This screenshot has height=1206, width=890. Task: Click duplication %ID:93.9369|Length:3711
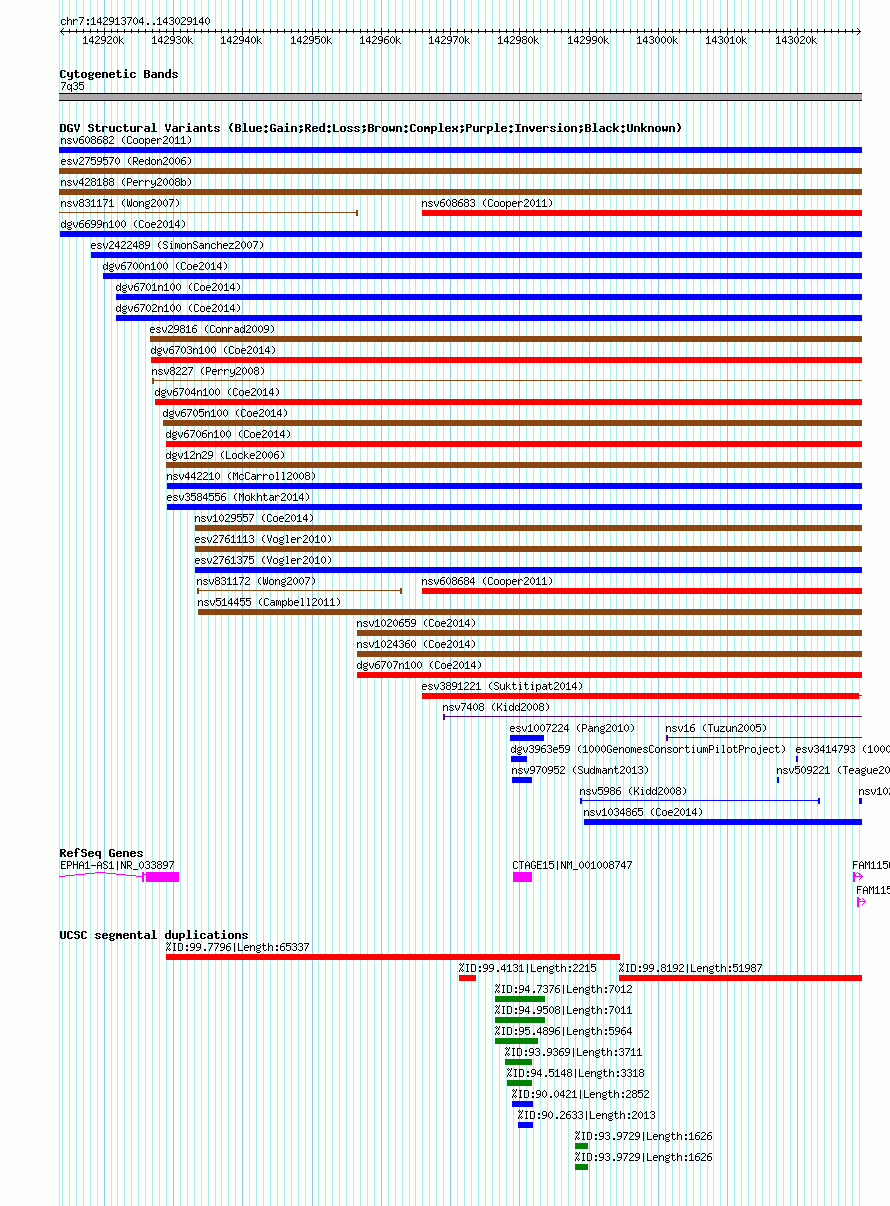point(574,1052)
